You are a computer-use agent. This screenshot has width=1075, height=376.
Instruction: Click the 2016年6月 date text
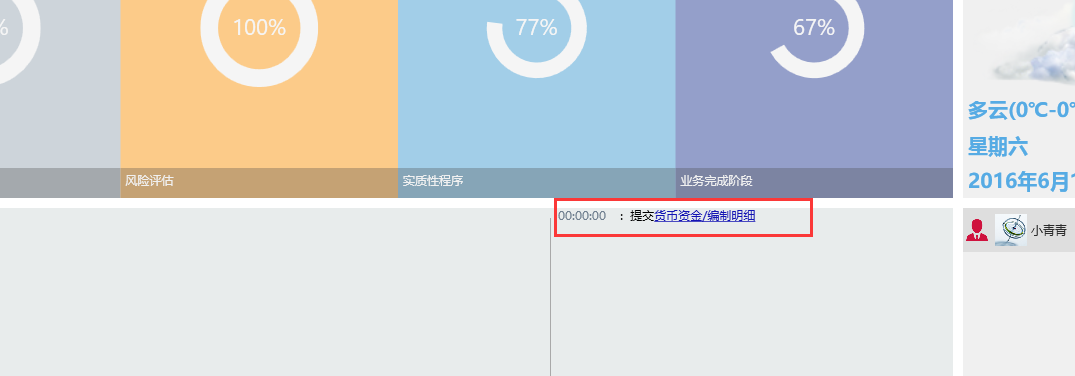tap(1021, 182)
